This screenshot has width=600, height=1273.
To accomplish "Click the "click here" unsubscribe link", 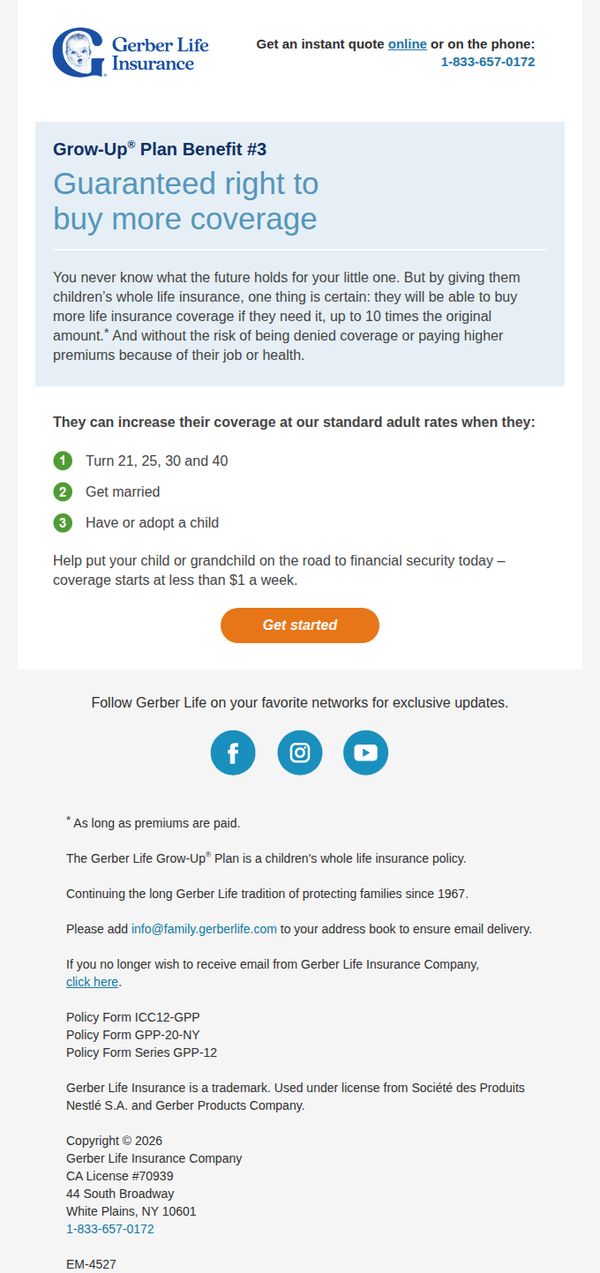I will coord(92,982).
